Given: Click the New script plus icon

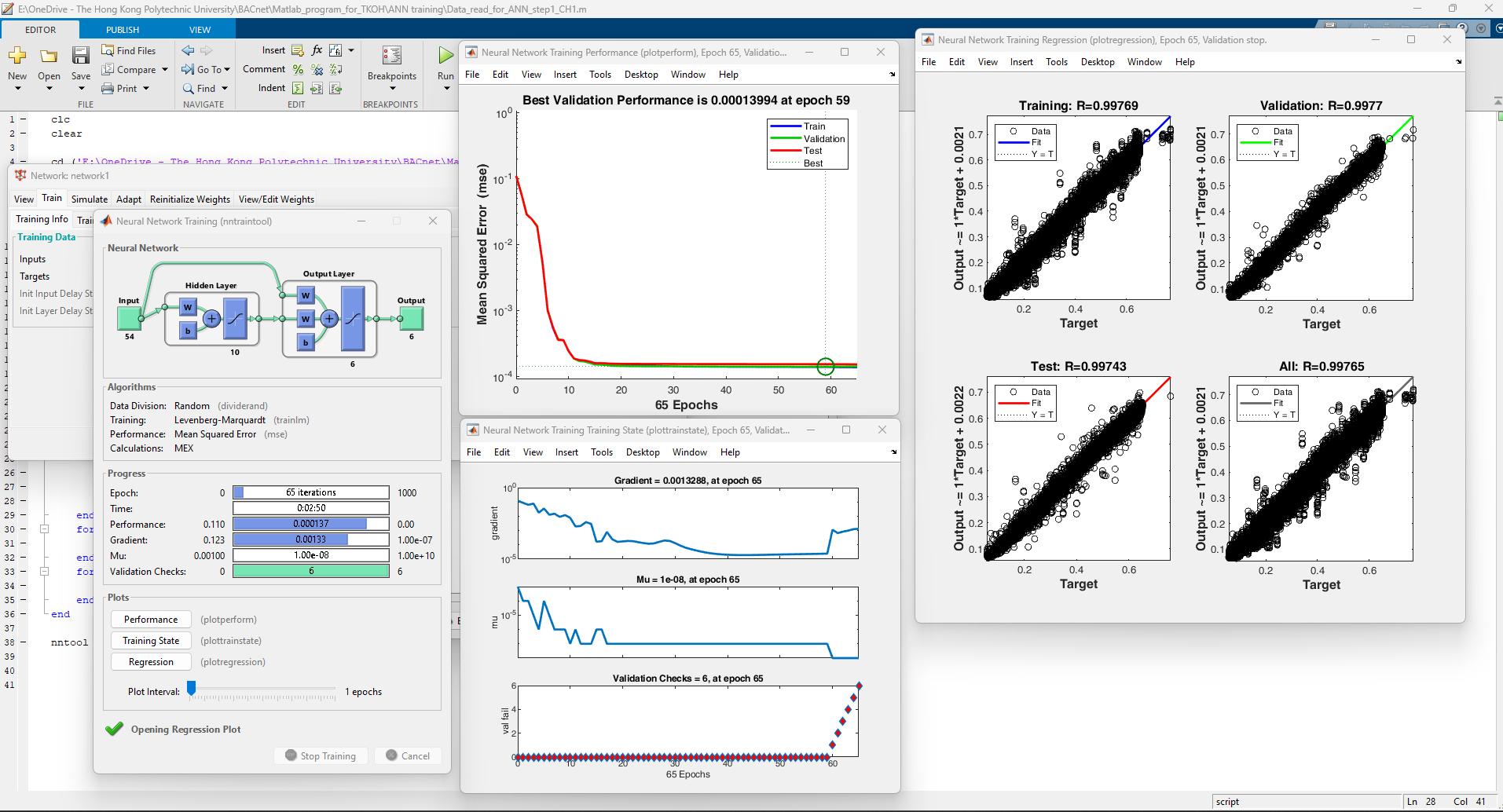Looking at the screenshot, I should tap(17, 56).
